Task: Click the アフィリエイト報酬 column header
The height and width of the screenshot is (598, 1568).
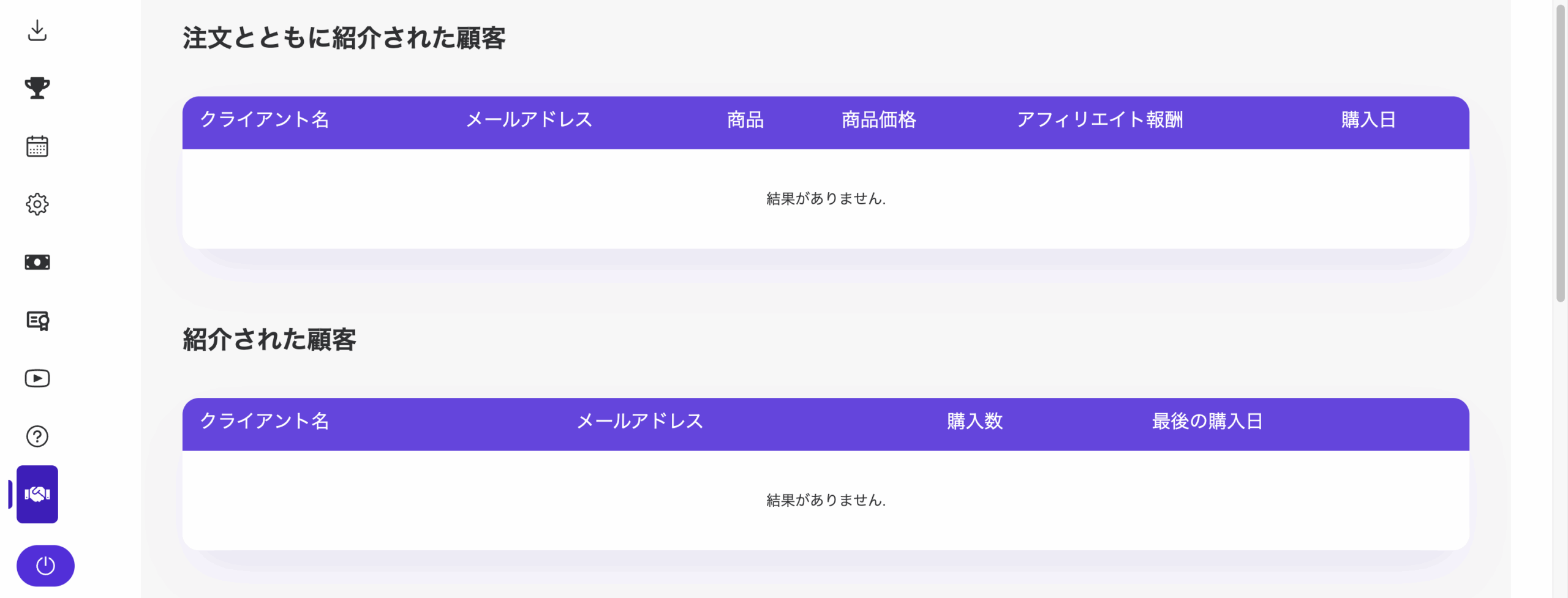Action: coord(1099,120)
